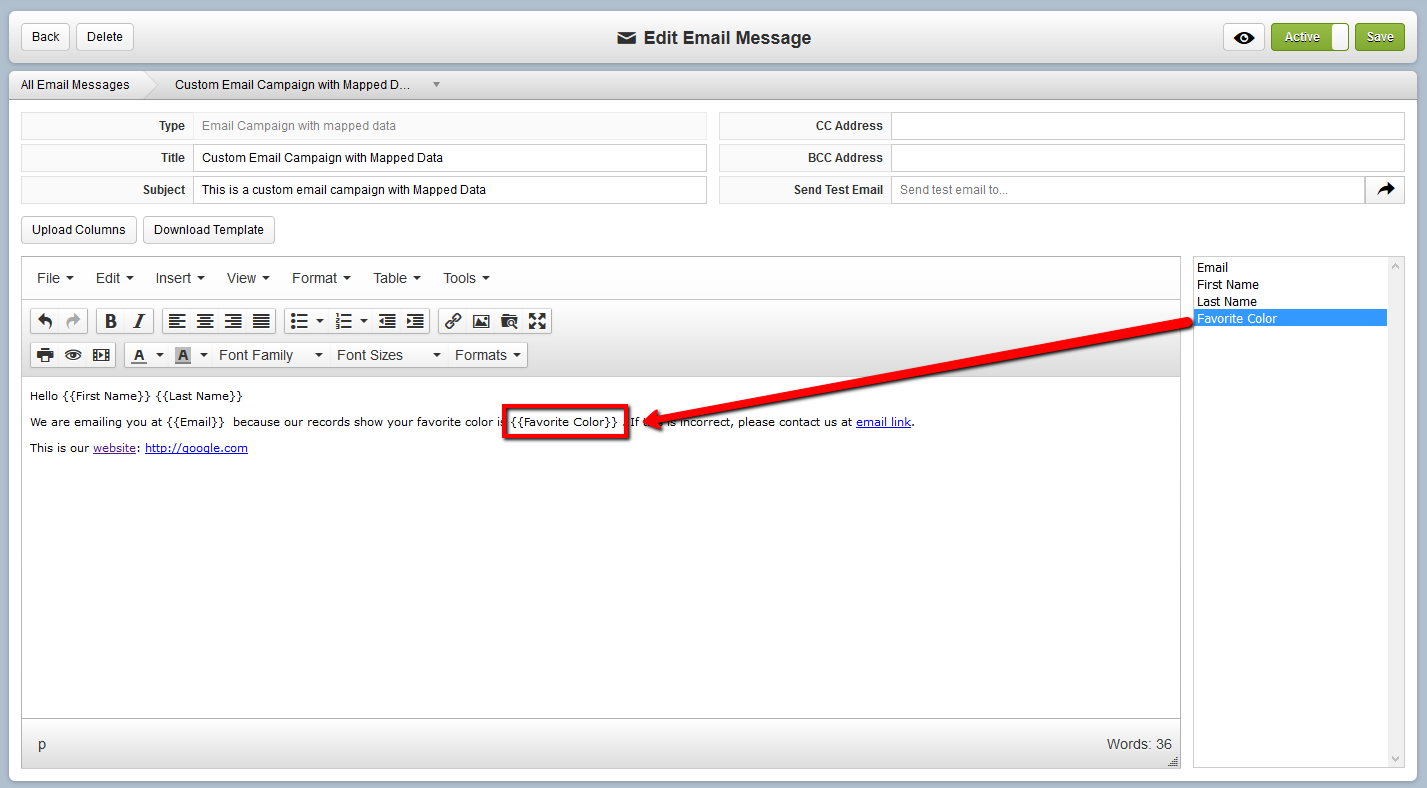The image size is (1427, 788).
Task: Save the email message
Action: [1380, 37]
